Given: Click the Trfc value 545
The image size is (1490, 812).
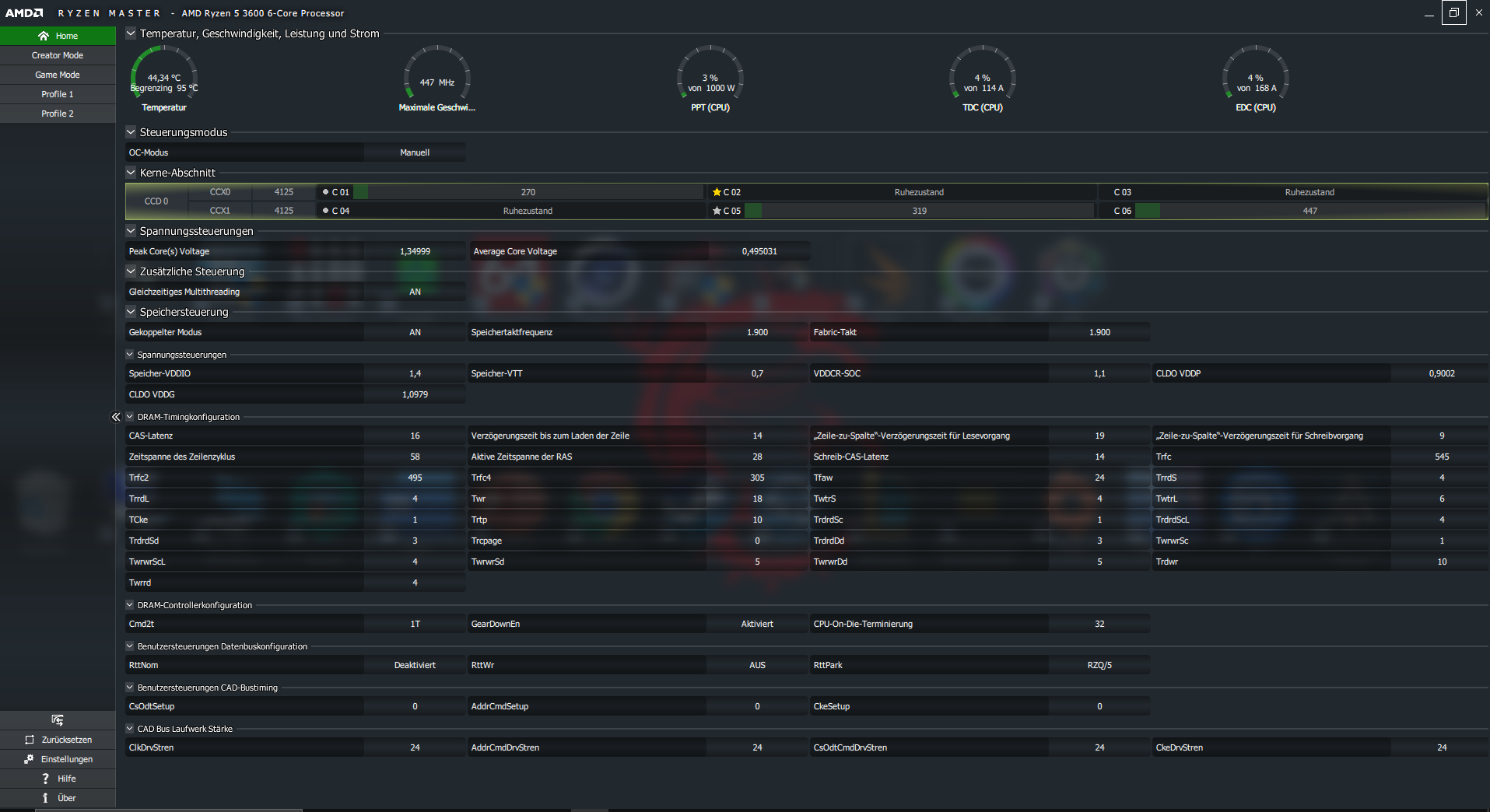Looking at the screenshot, I should tap(1442, 457).
